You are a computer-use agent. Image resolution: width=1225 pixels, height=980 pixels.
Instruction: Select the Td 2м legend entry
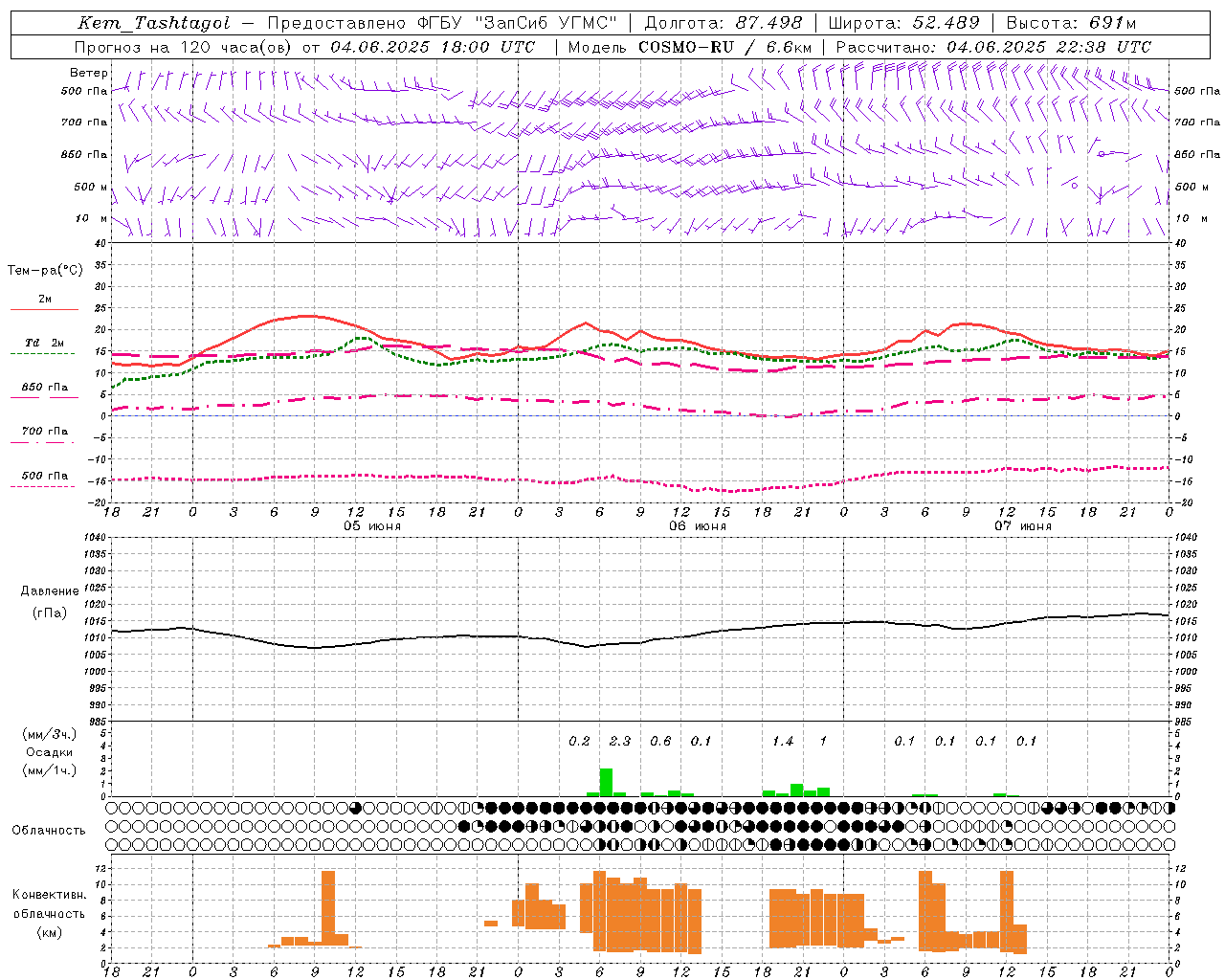[45, 343]
